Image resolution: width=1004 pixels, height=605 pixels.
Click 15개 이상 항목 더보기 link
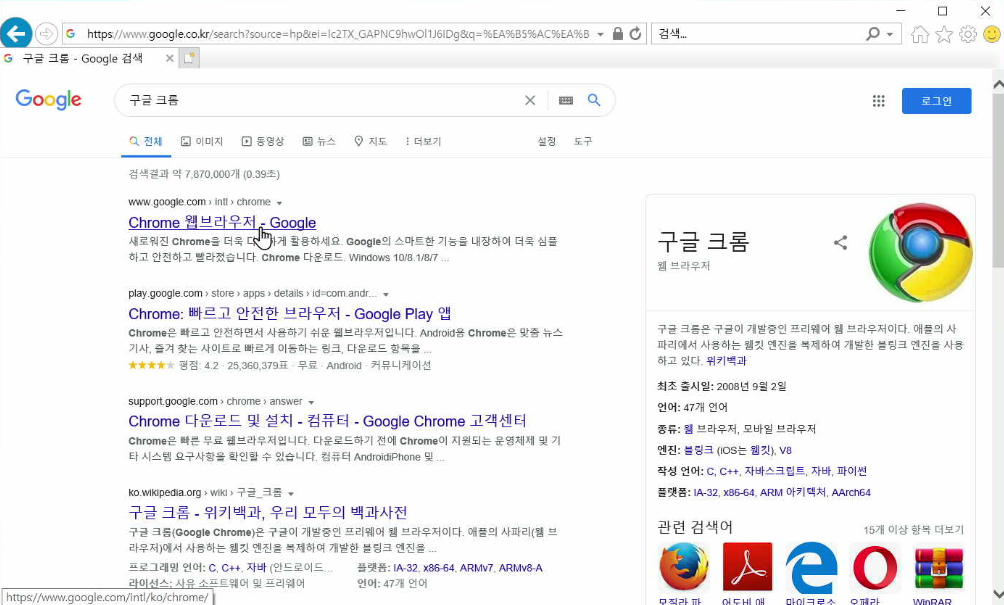913,530
